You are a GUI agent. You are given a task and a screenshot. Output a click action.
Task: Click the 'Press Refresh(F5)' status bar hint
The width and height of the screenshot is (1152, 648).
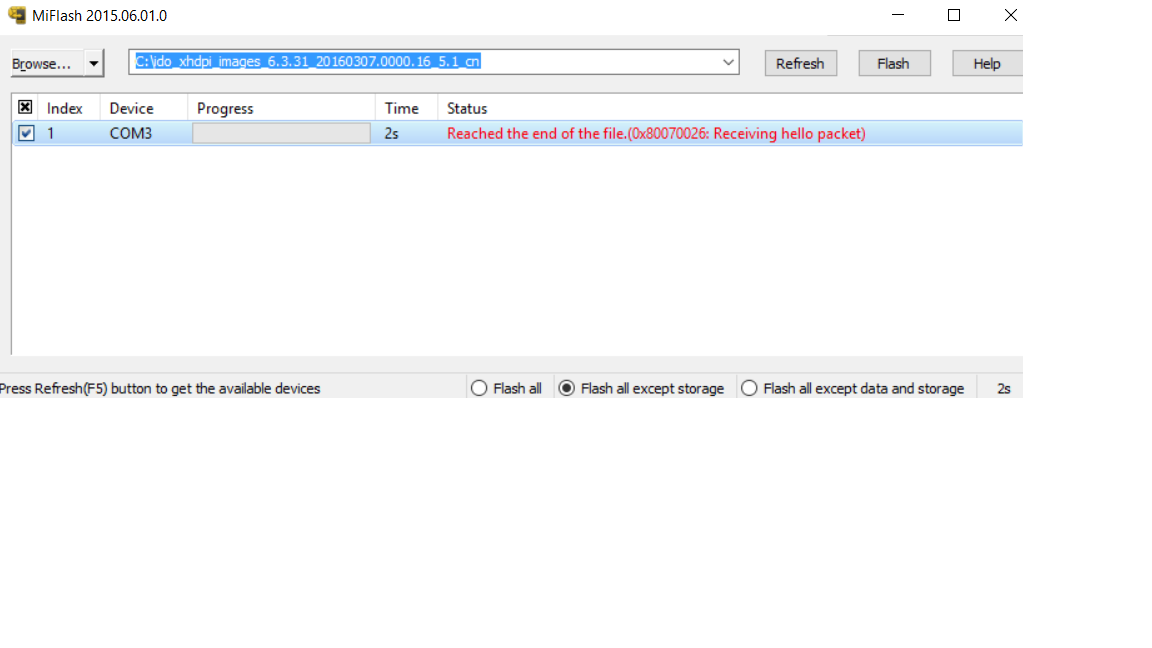(160, 388)
